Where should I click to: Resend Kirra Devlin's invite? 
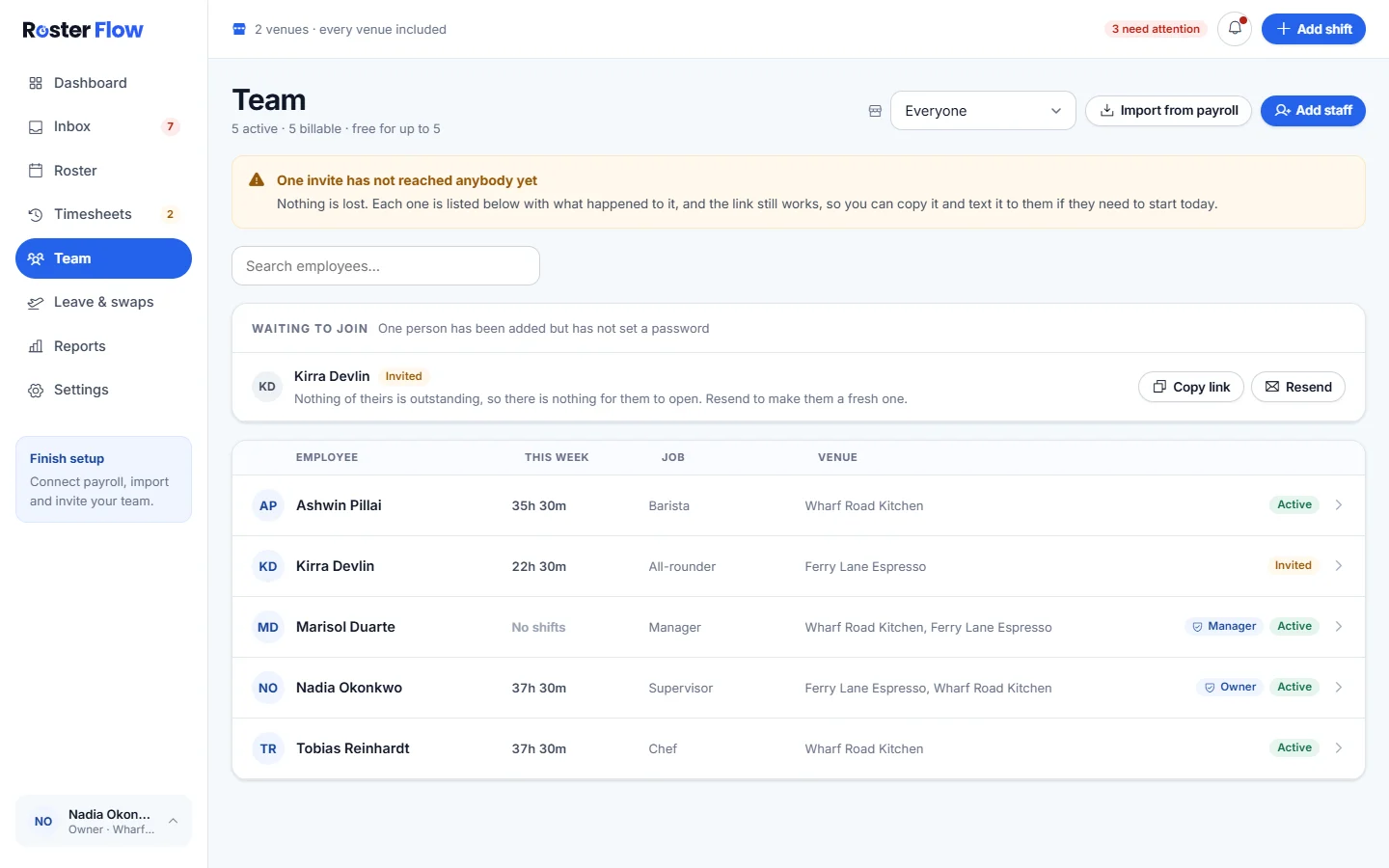1298,387
